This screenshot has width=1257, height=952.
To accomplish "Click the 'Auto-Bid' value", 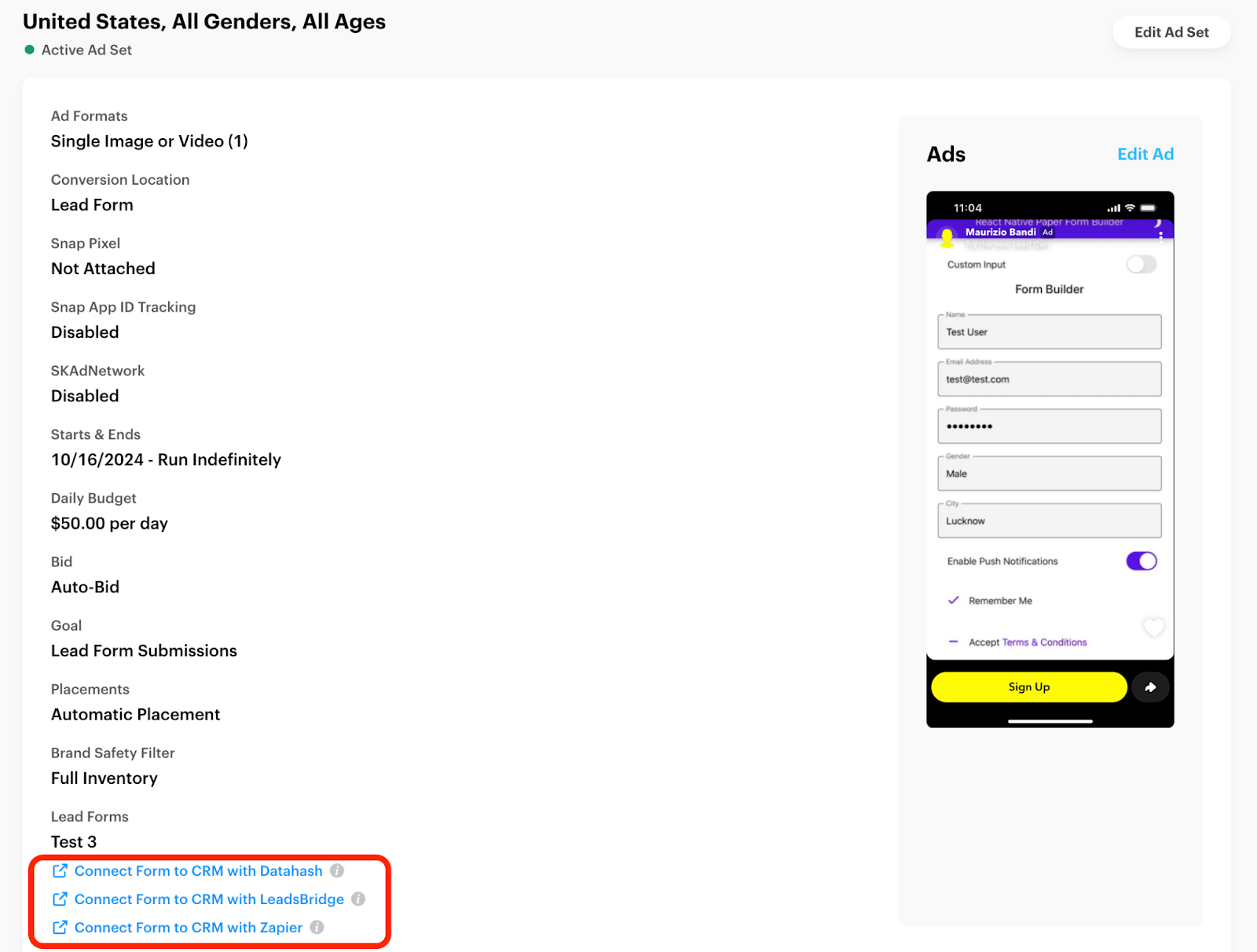I will tap(85, 587).
